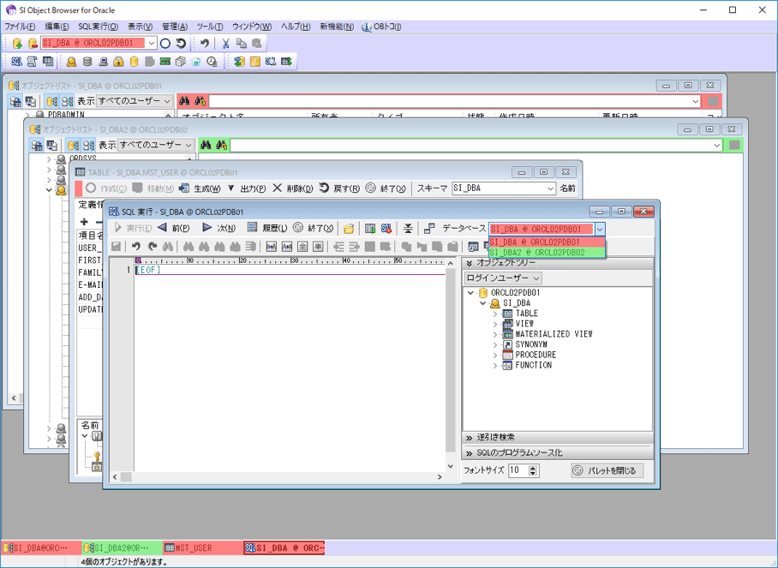Expand the PROCEDURE tree node

coord(494,355)
